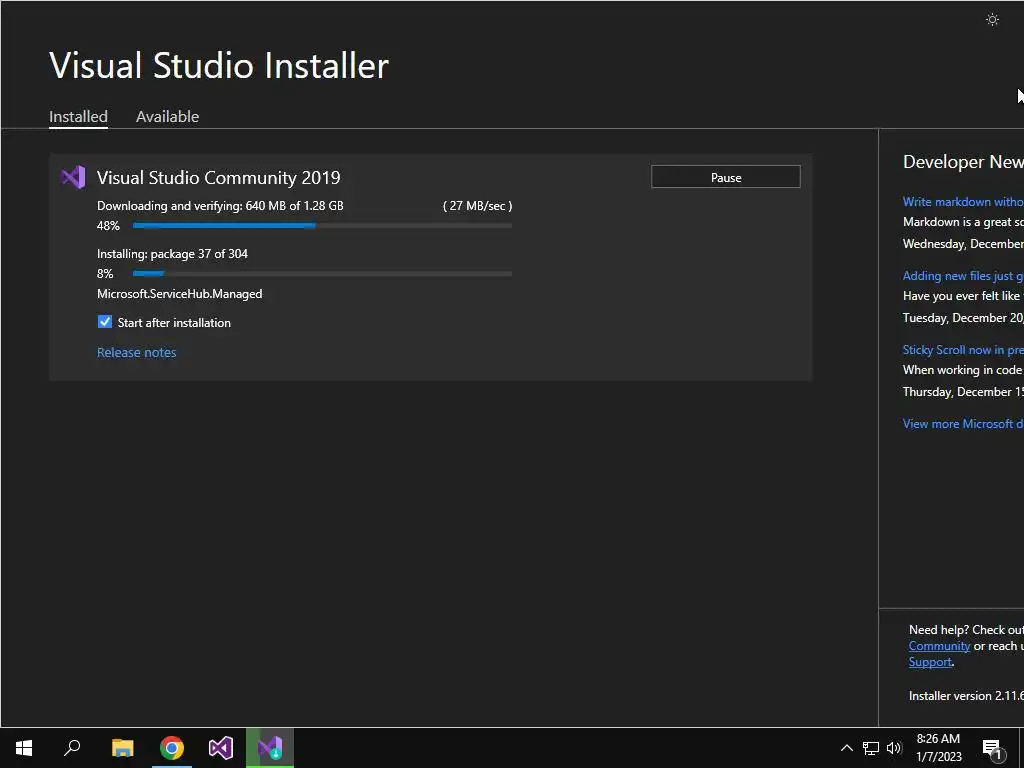The image size is (1024, 768).
Task: Open the Support link
Action: [930, 662]
